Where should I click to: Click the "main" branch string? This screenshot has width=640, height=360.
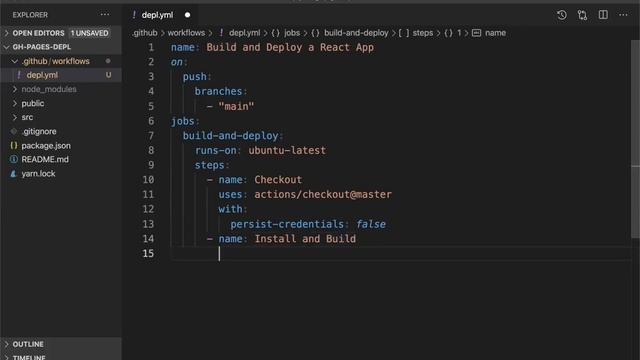point(236,107)
